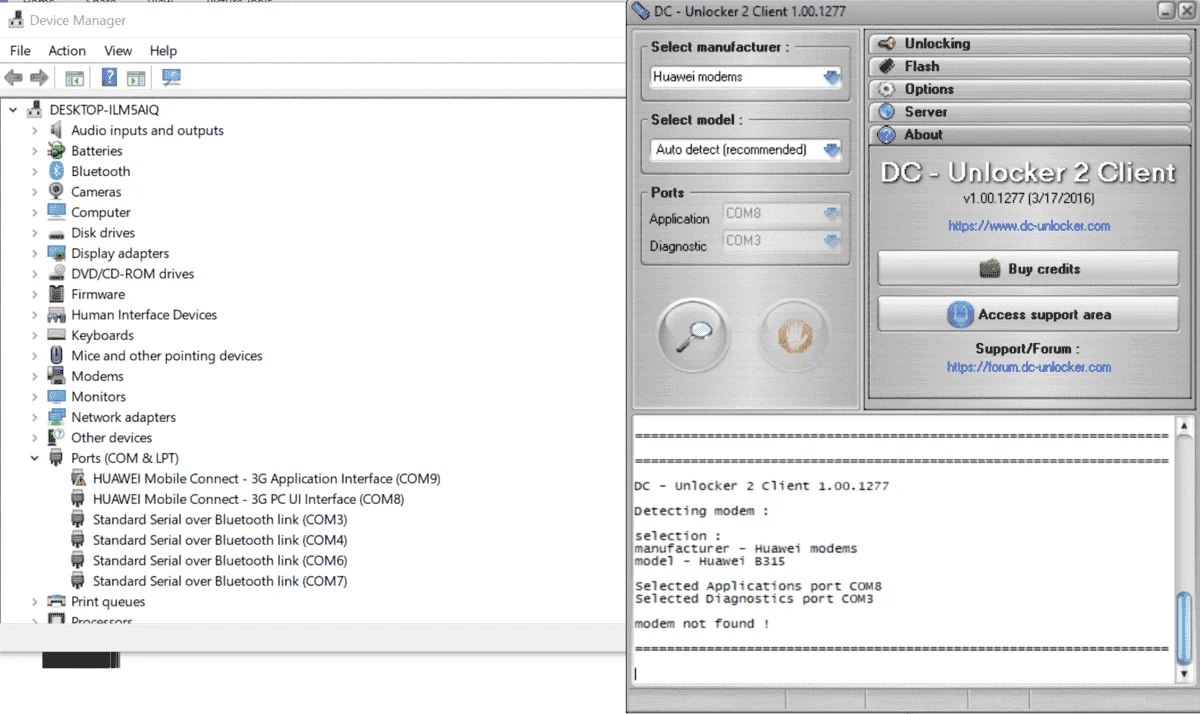Open the File menu in Device Manager
1200x714 pixels.
[x=20, y=50]
